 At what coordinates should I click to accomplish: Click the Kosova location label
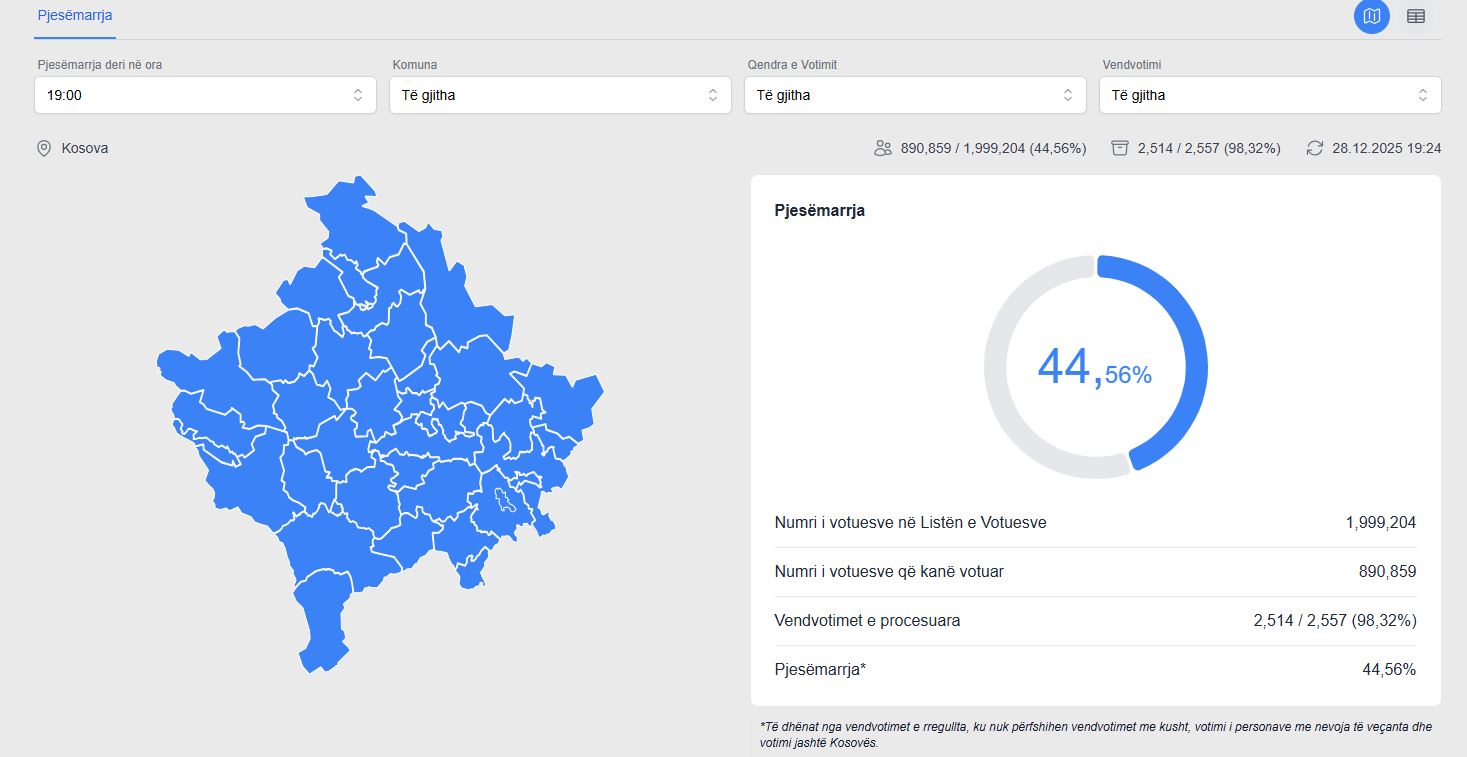tap(85, 148)
